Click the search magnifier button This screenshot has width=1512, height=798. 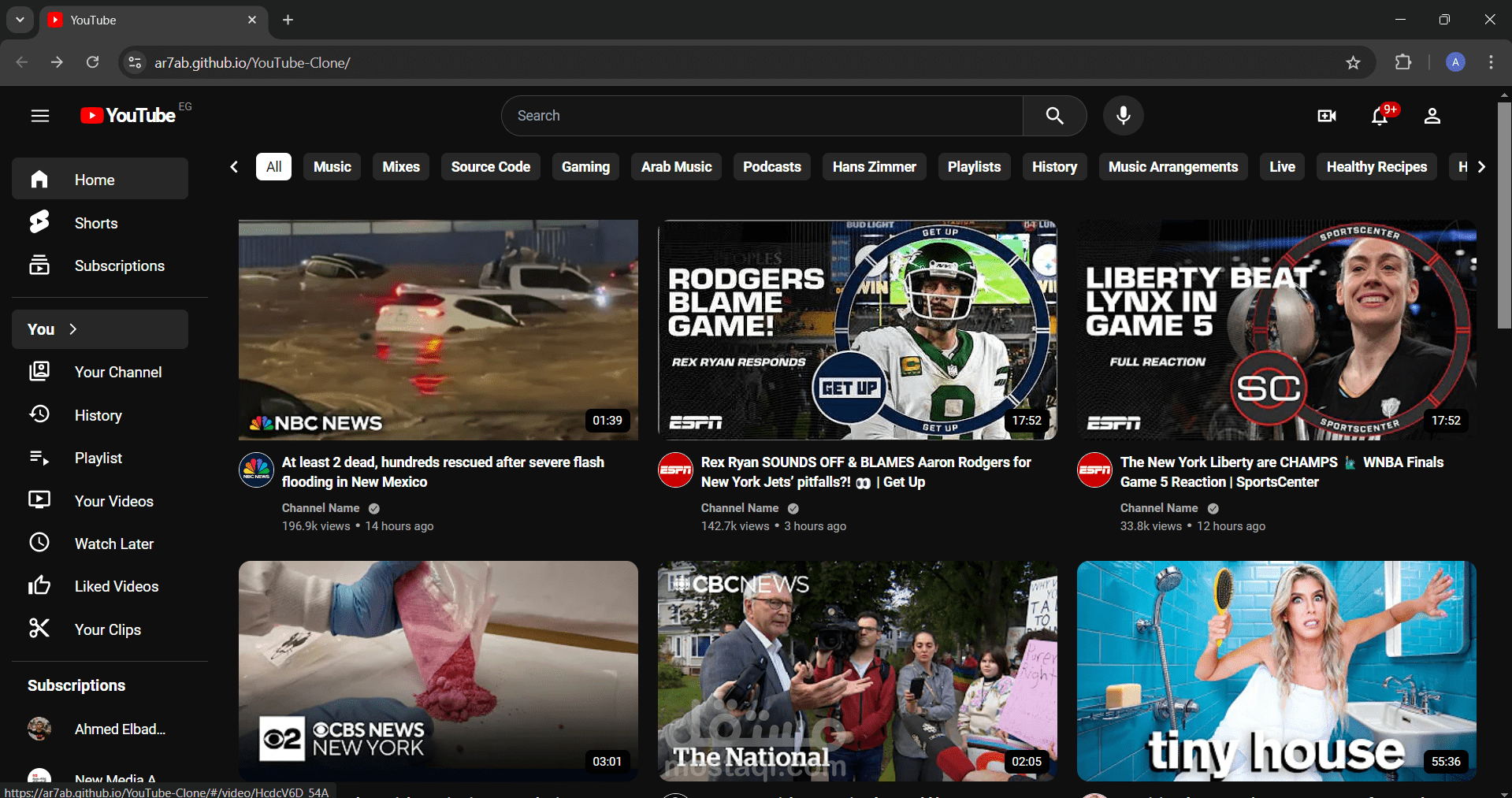(x=1054, y=116)
